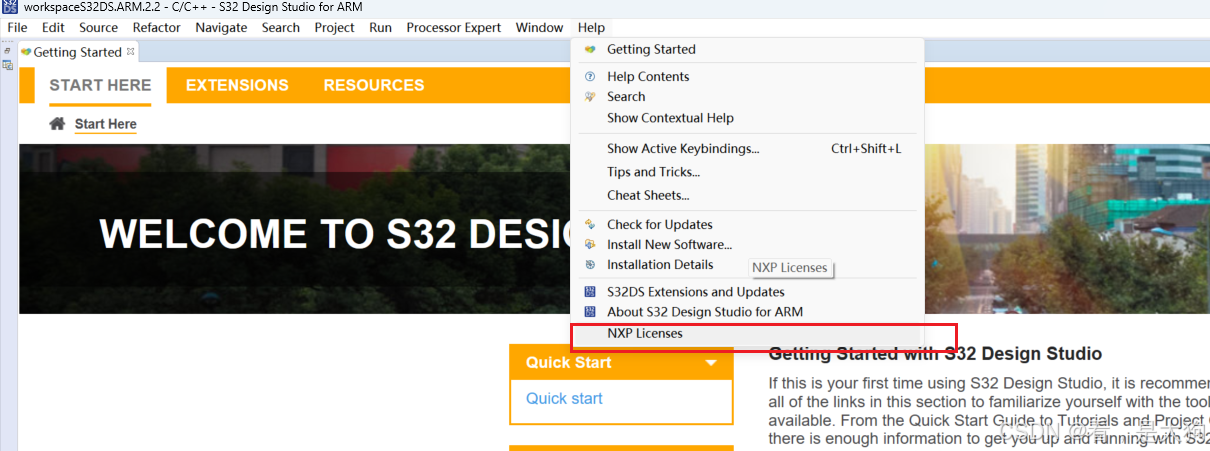Click the S32 Design Studio title-bar icon
The width and height of the screenshot is (1210, 451).
coord(11,7)
